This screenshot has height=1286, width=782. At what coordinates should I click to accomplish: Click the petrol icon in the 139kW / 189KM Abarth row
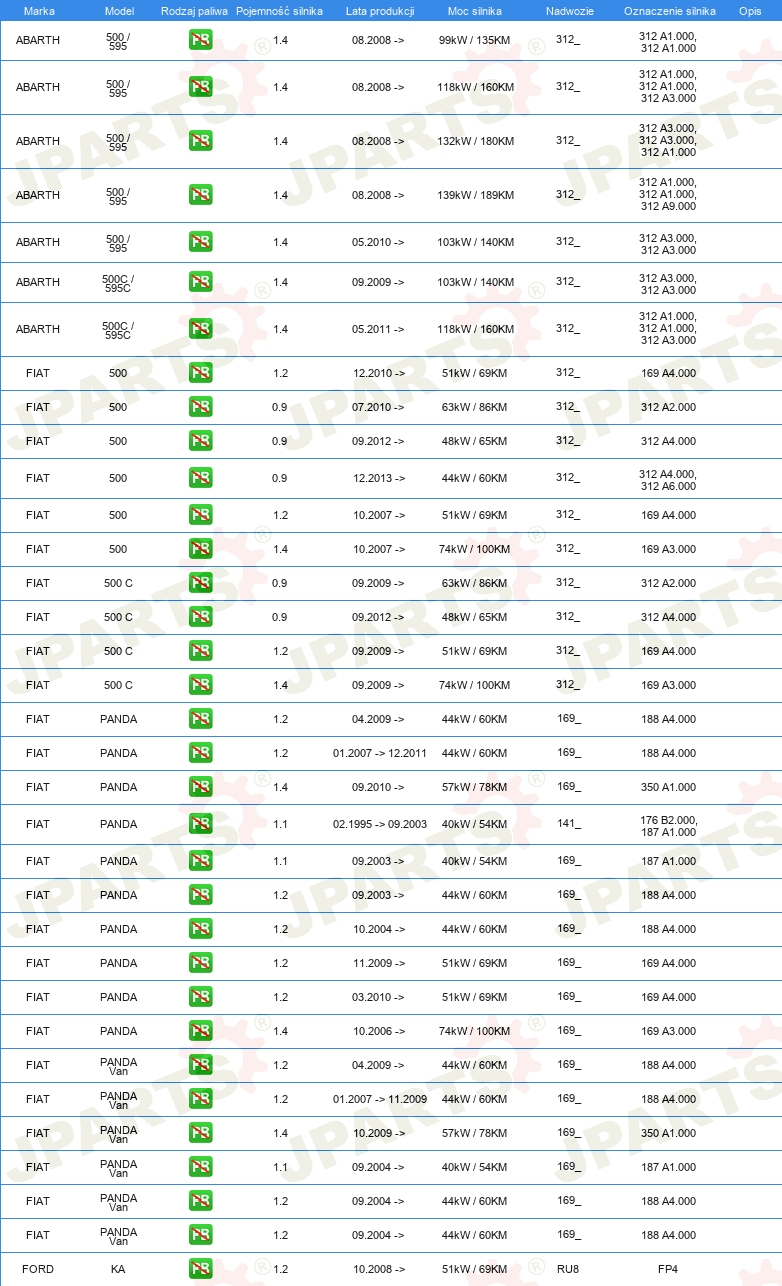click(x=200, y=195)
